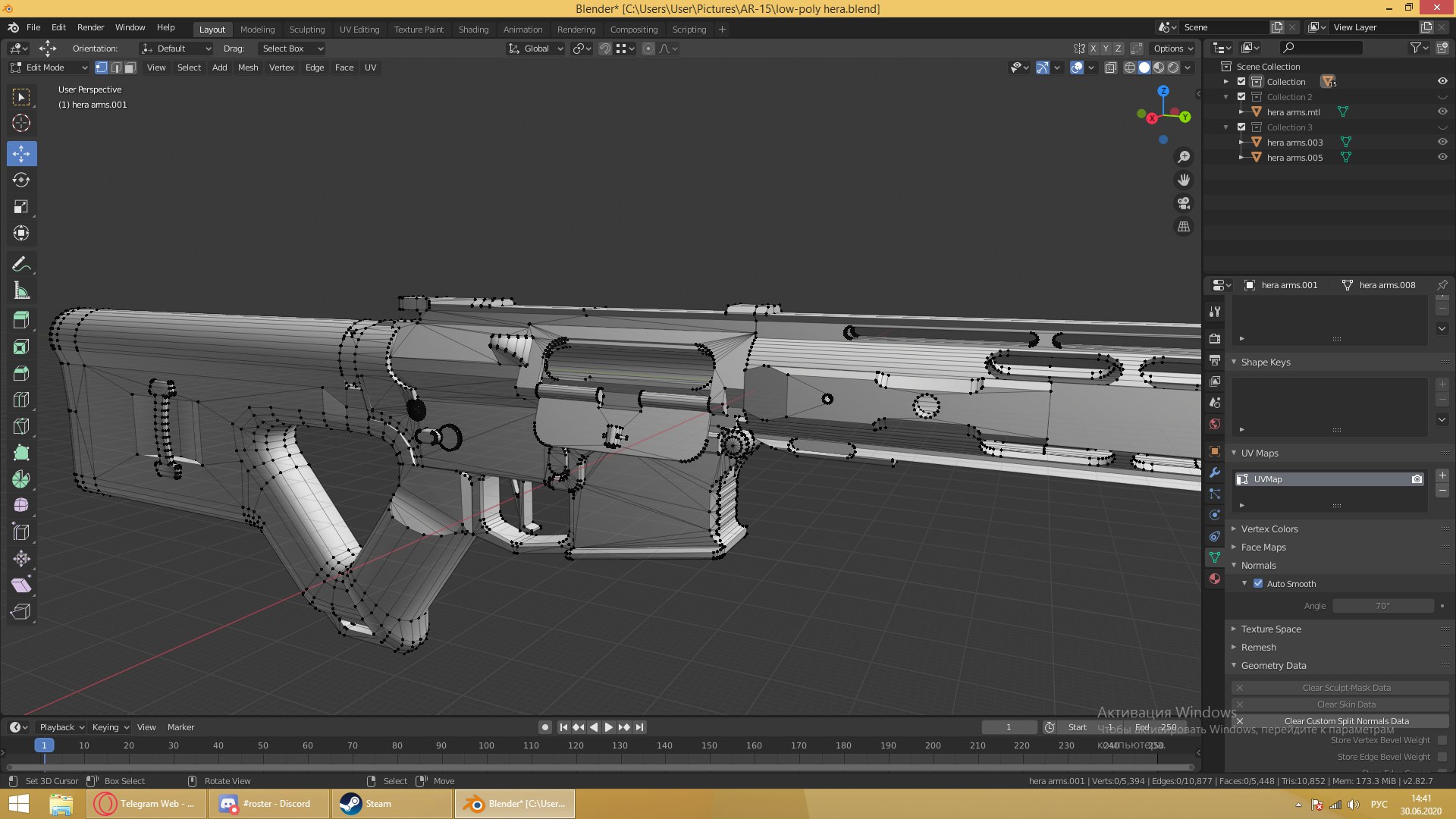Toggle snapping magnet icon
This screenshot has width=1456, height=819.
point(604,49)
